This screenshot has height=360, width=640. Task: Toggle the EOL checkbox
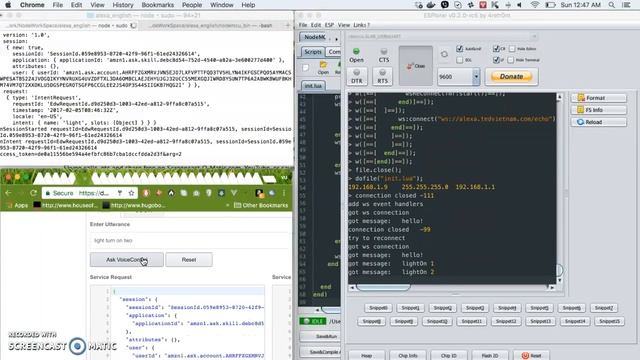point(460,60)
